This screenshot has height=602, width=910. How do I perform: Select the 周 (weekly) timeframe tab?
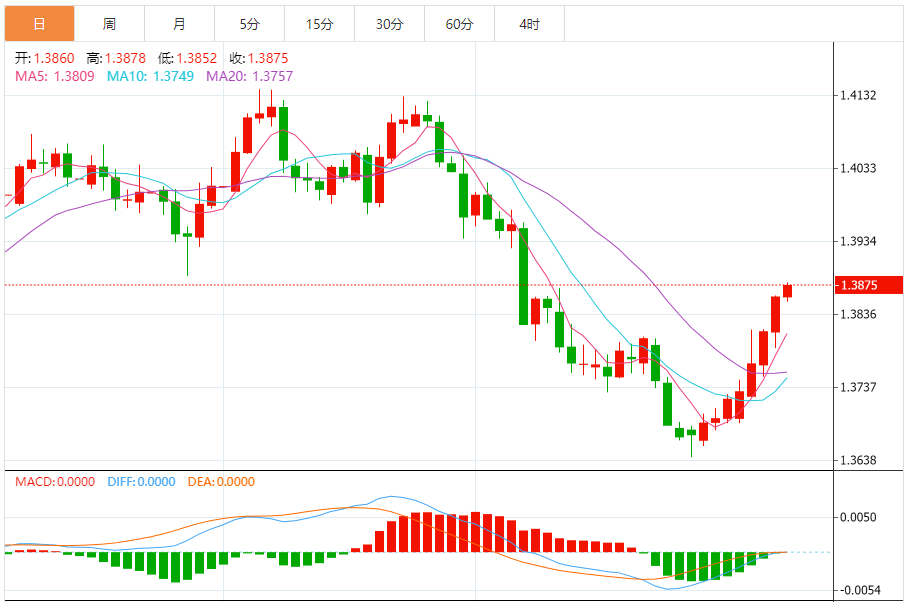point(109,23)
